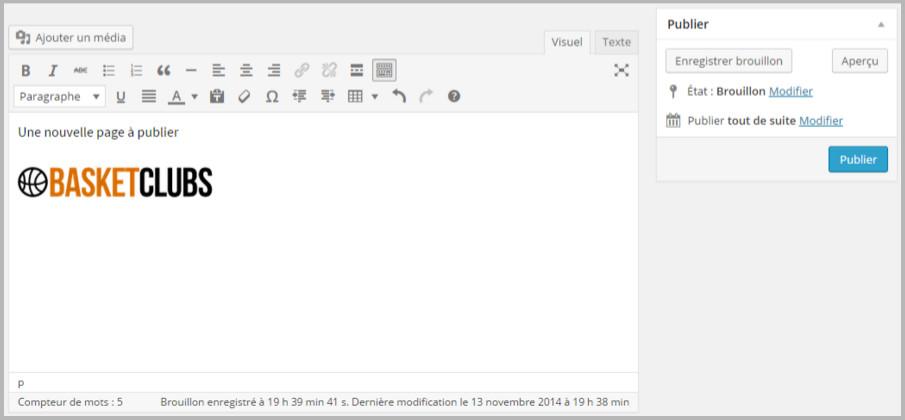
Task: Toggle the second toolbar row (kitchen sink)
Action: point(384,70)
